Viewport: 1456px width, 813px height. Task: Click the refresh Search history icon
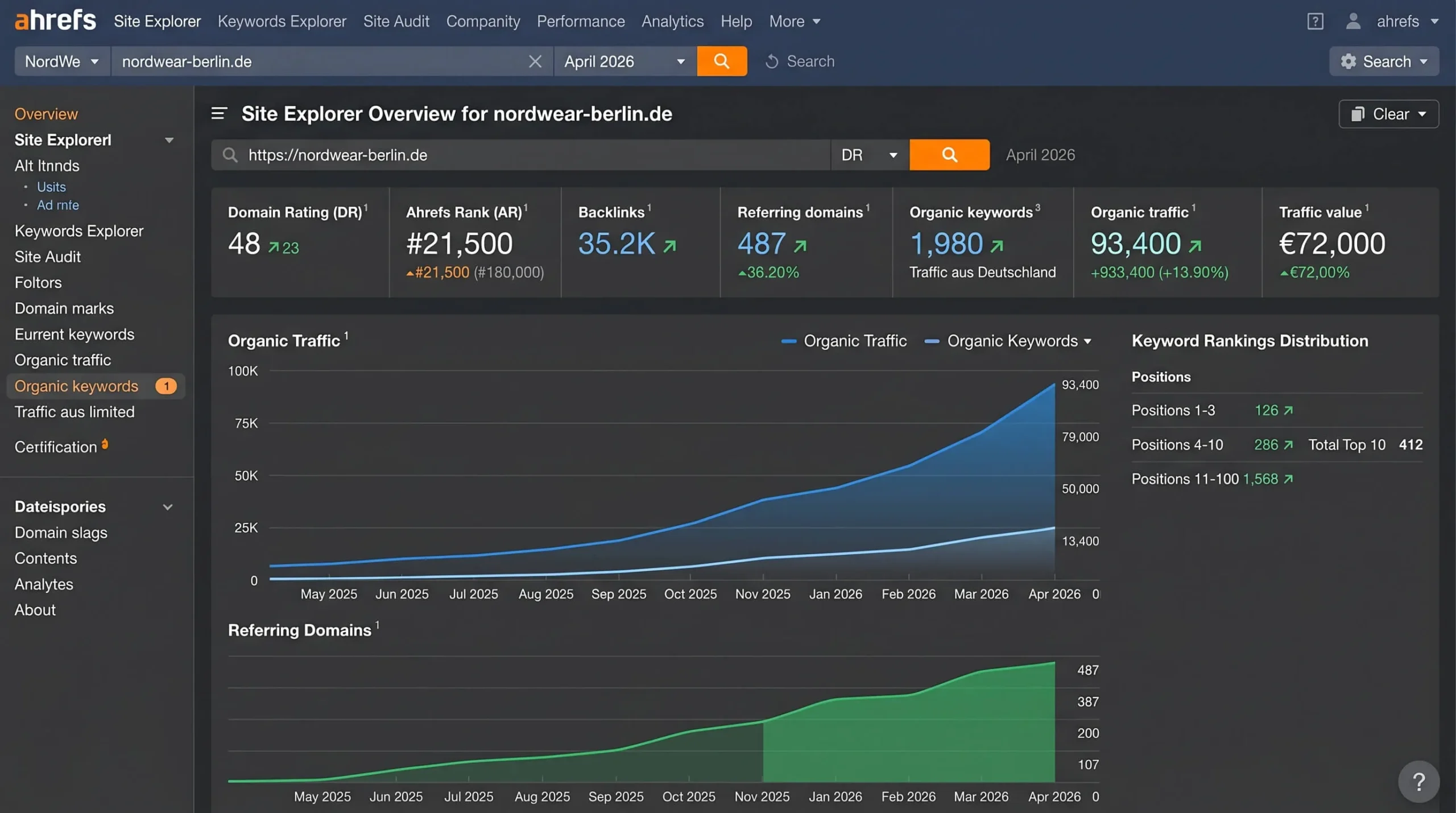coord(772,61)
